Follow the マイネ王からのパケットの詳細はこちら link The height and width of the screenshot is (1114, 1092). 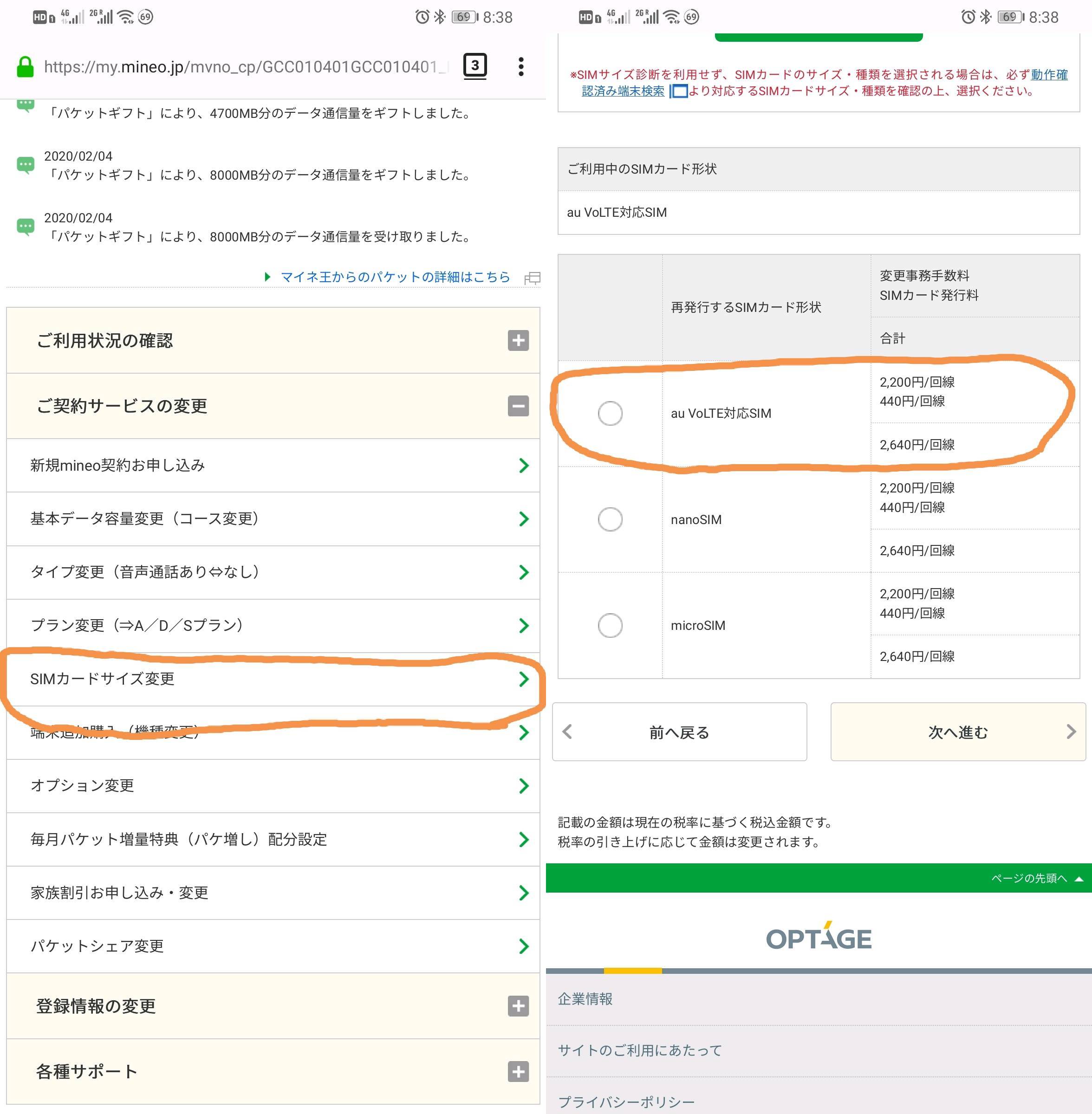point(395,277)
